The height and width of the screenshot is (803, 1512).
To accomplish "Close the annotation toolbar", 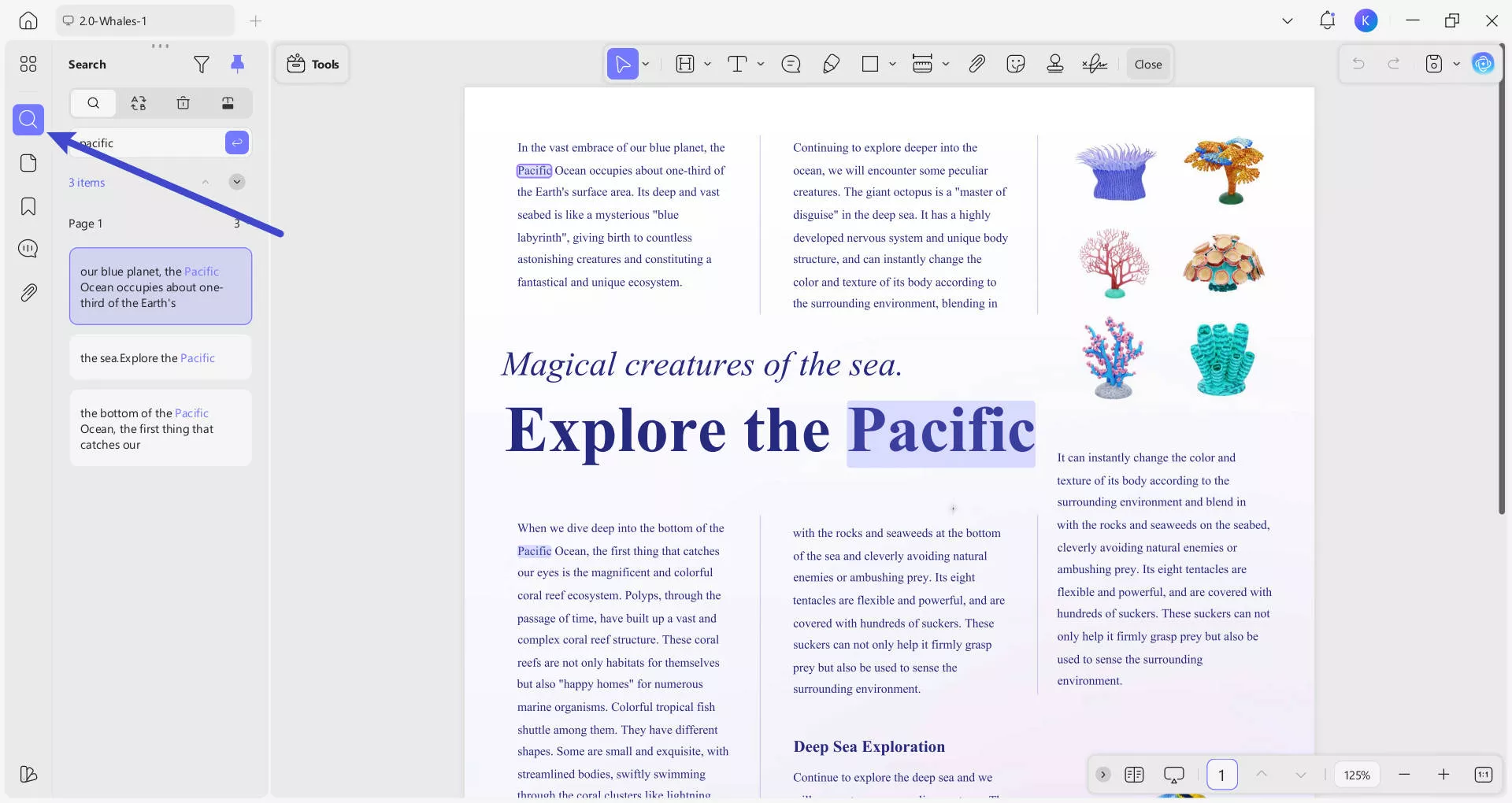I will pos(1147,64).
